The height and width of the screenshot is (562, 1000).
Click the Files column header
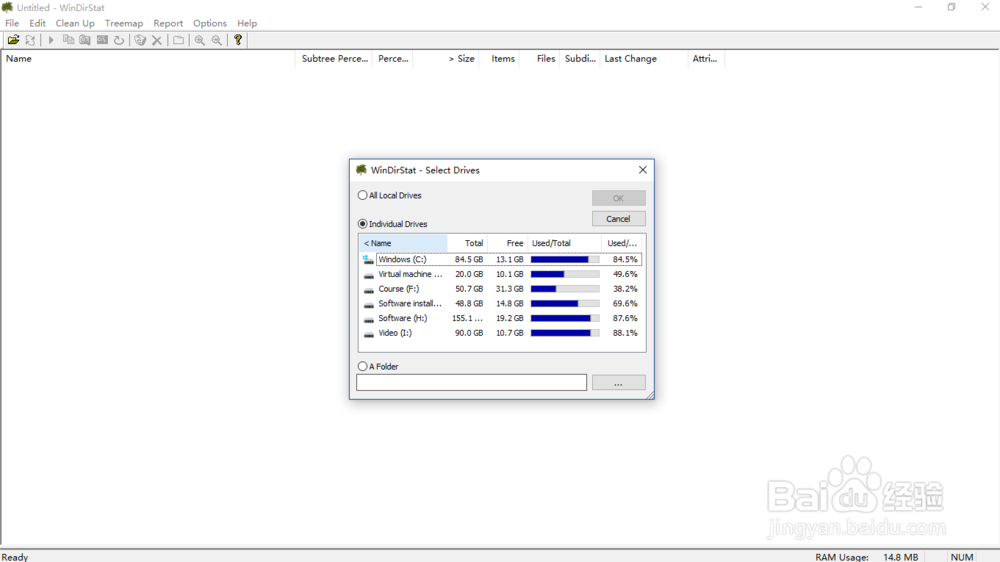click(540, 59)
